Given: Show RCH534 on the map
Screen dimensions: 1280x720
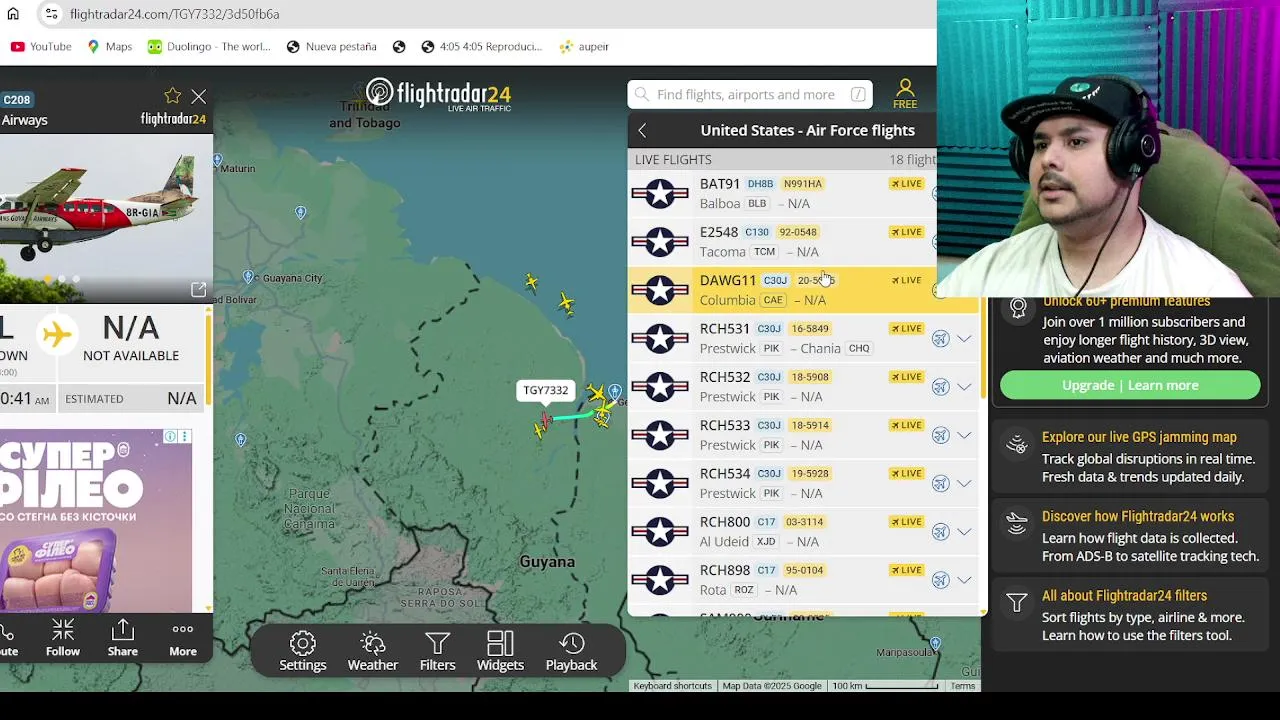Looking at the screenshot, I should tap(940, 483).
